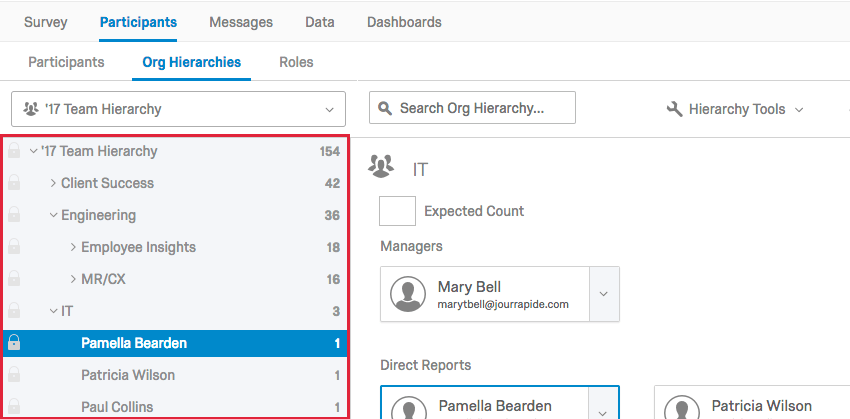Click the magnifier icon in the search box
Viewport: 850px width, 419px height.
pos(384,108)
